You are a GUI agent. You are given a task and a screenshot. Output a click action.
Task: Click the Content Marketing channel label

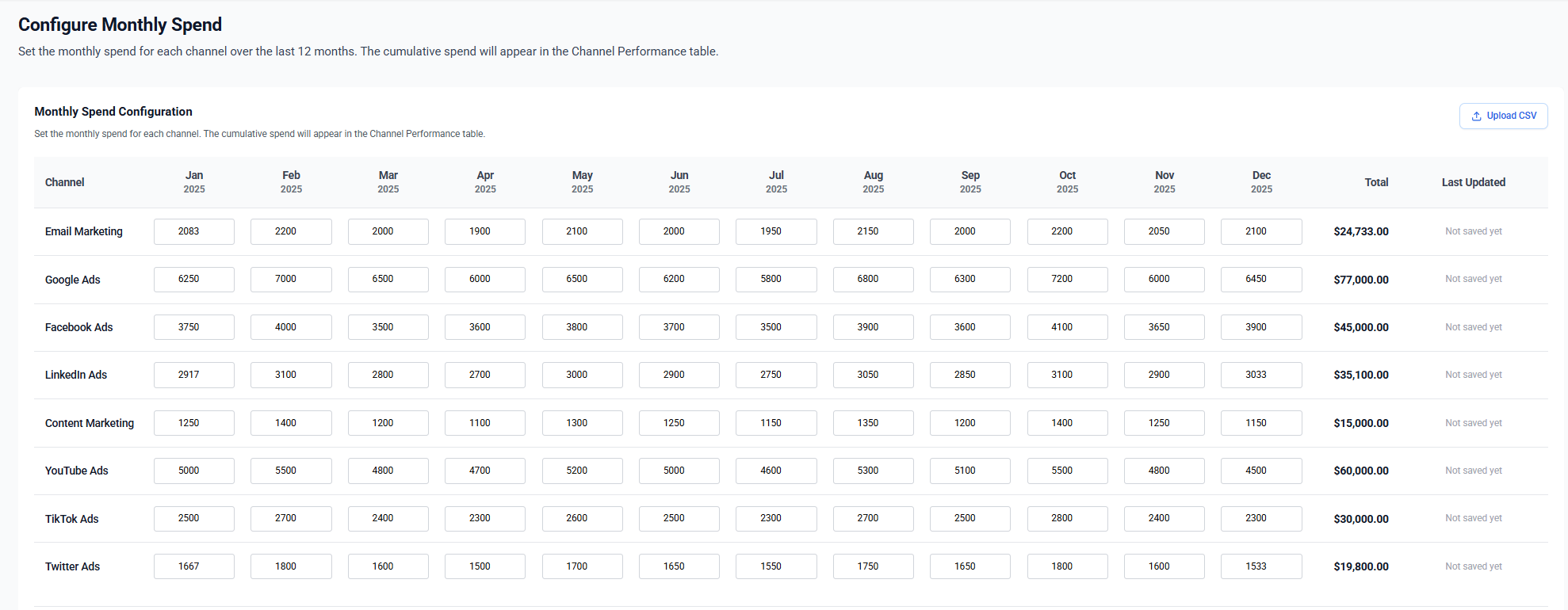90,423
